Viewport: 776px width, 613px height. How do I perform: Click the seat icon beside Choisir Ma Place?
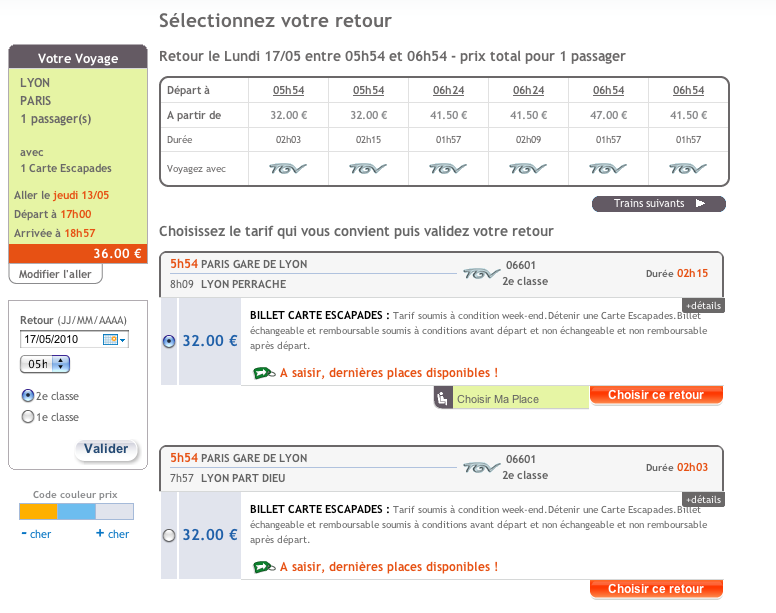(443, 399)
